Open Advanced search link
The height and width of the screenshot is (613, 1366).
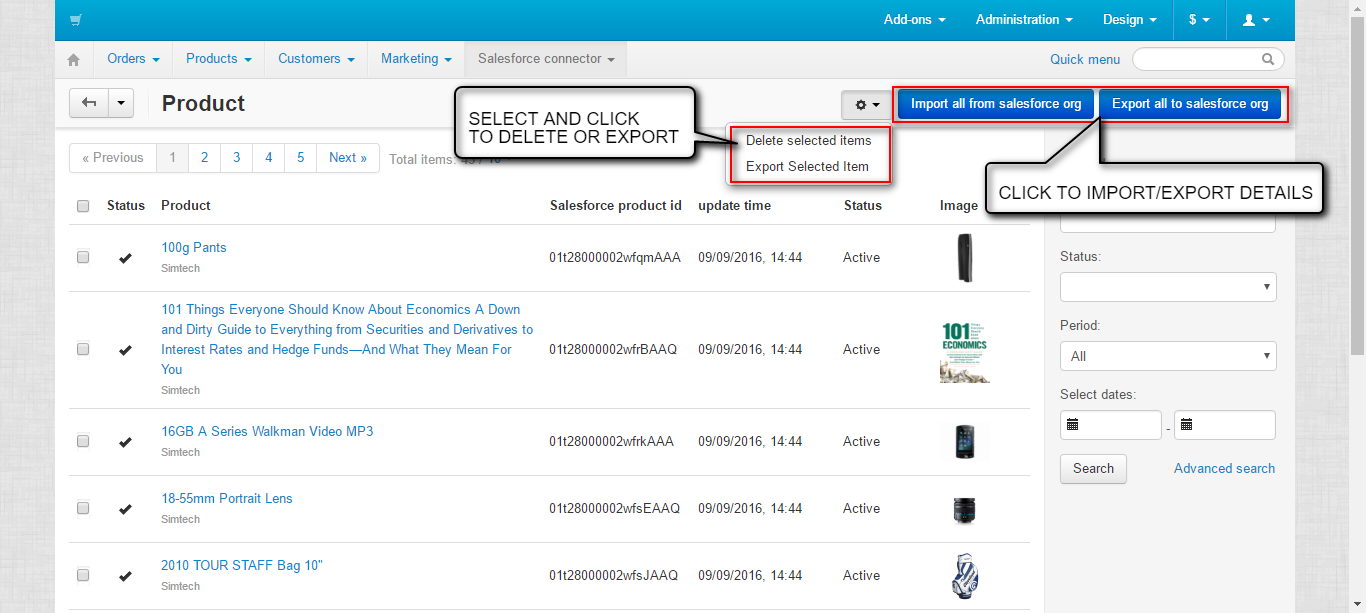tap(1224, 468)
